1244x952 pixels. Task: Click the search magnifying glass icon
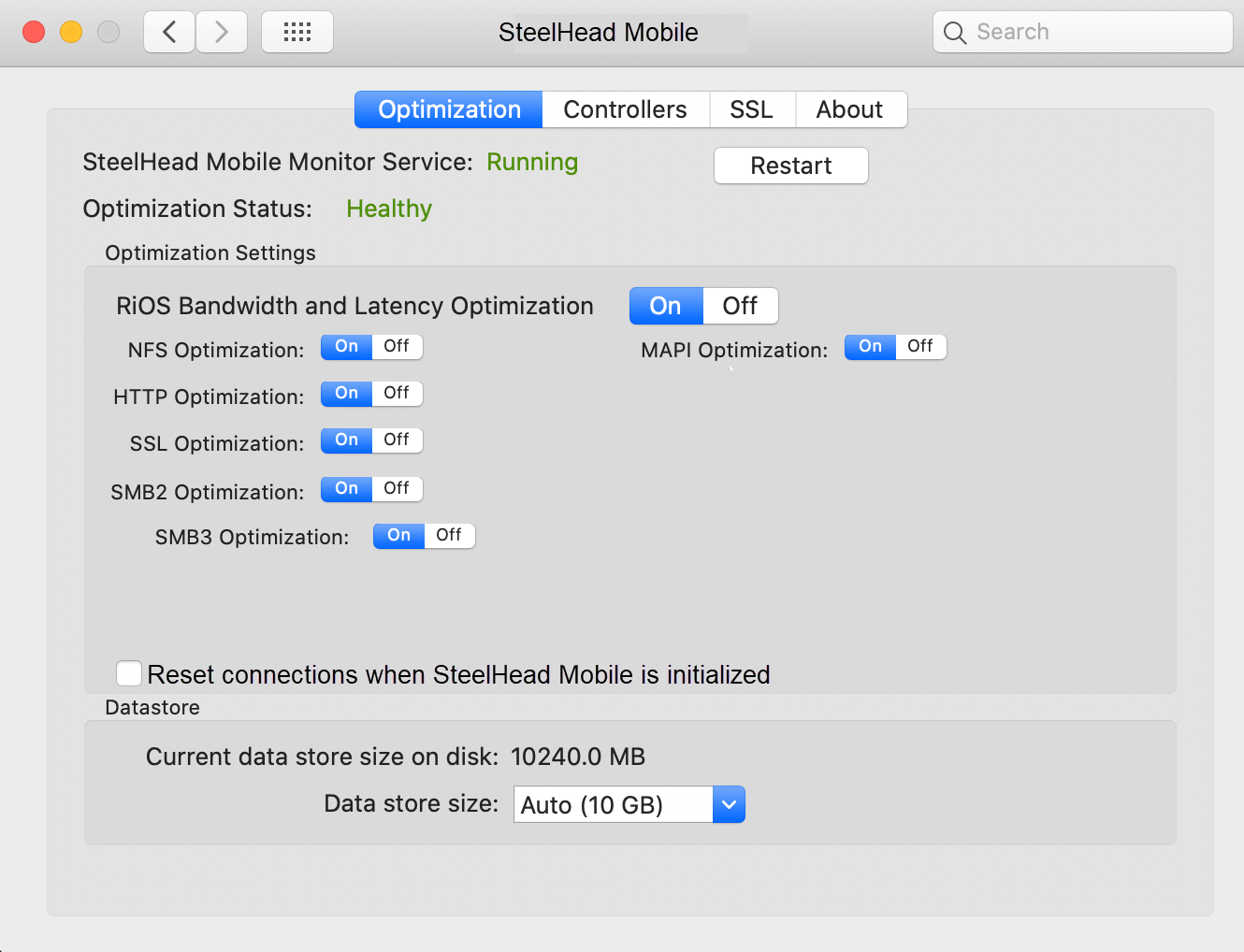tap(954, 33)
